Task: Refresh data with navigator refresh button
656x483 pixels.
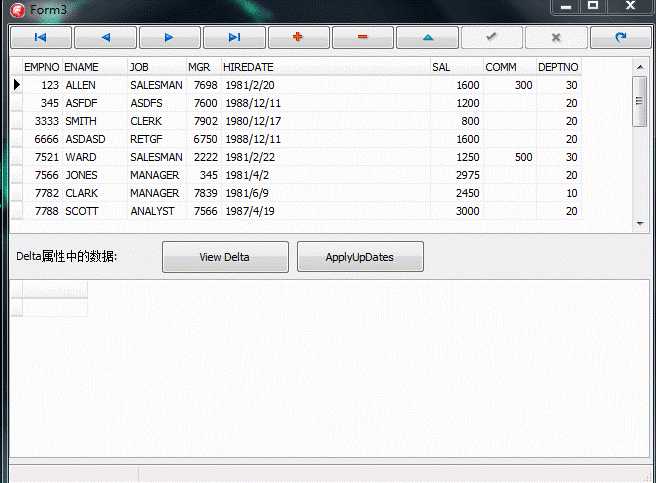Action: [x=621, y=38]
